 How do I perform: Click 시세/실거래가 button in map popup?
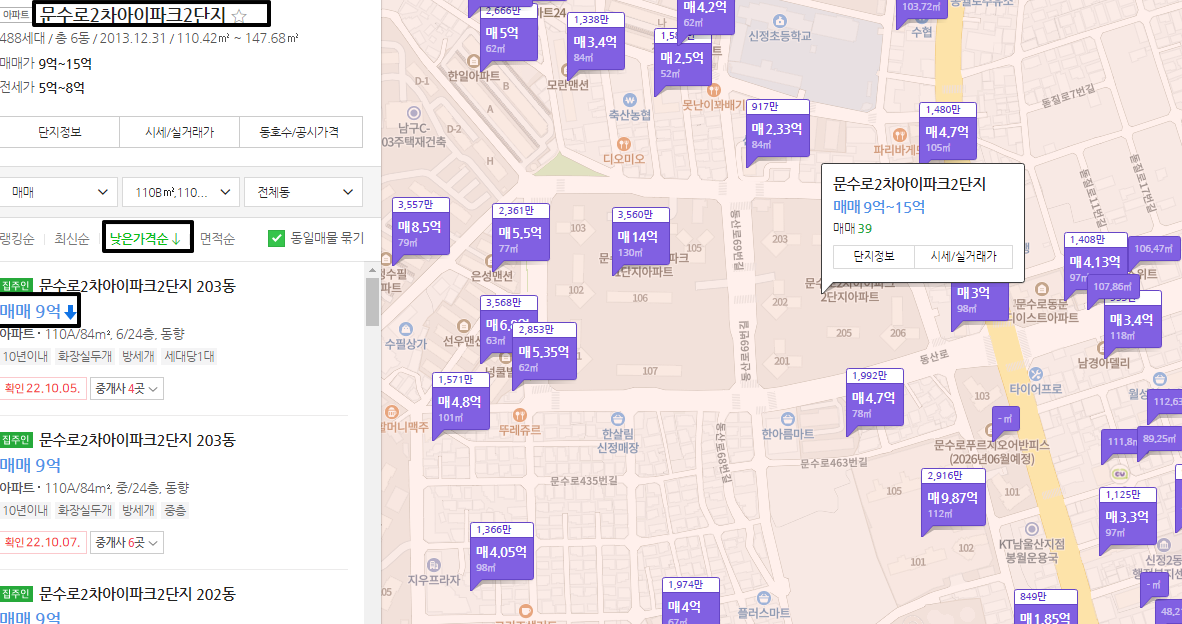click(x=963, y=256)
